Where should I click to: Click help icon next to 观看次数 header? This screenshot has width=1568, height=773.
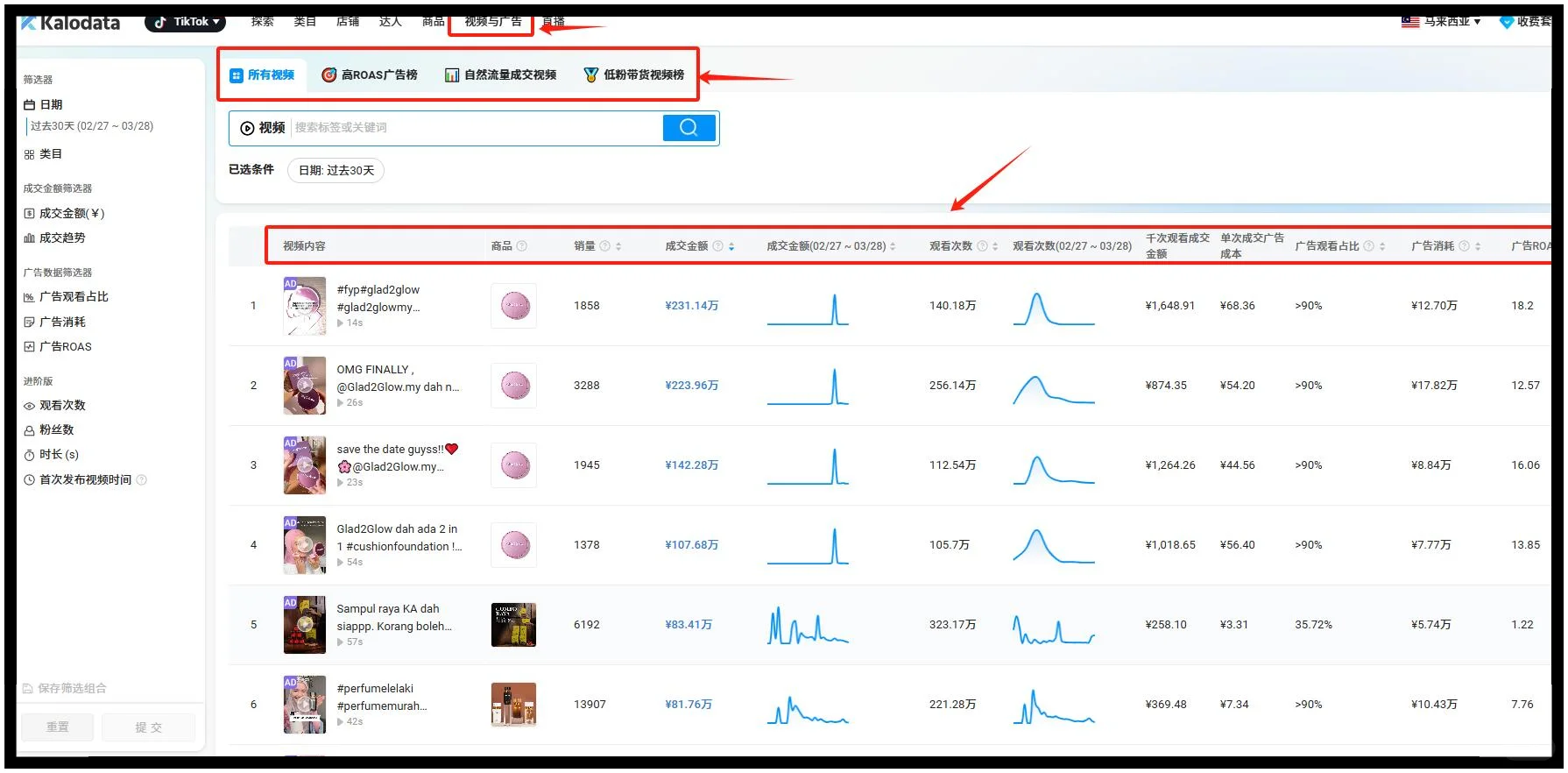point(982,246)
